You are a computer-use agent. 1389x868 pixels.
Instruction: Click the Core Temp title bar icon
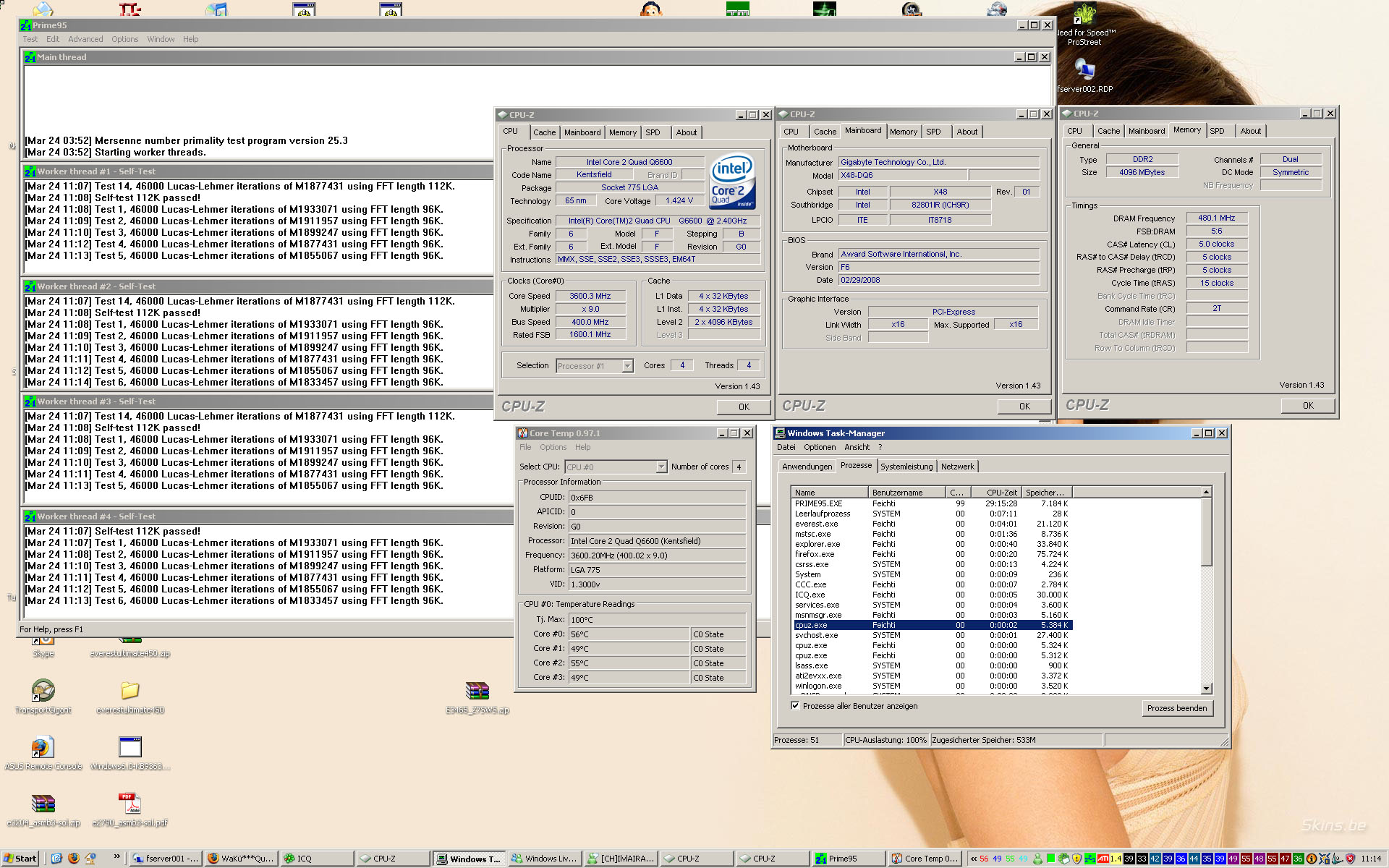click(522, 433)
